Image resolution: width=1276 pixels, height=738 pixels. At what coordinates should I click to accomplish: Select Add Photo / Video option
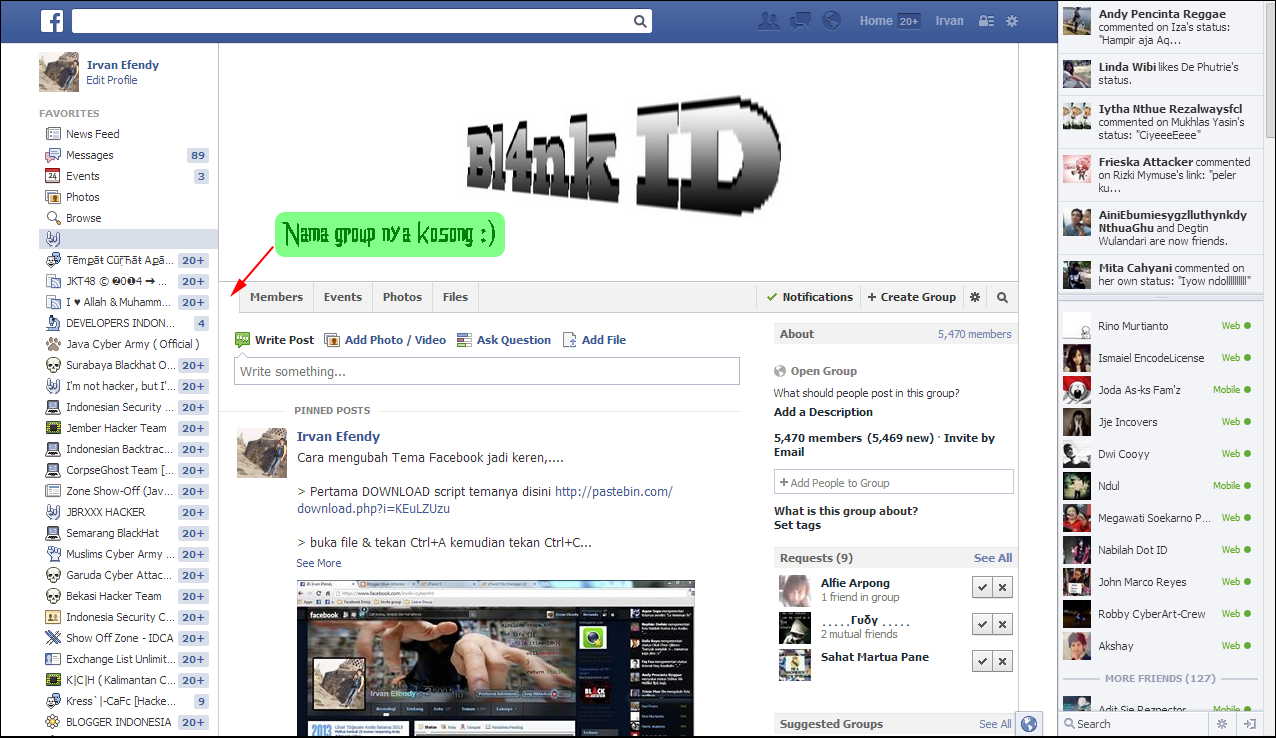pos(385,340)
